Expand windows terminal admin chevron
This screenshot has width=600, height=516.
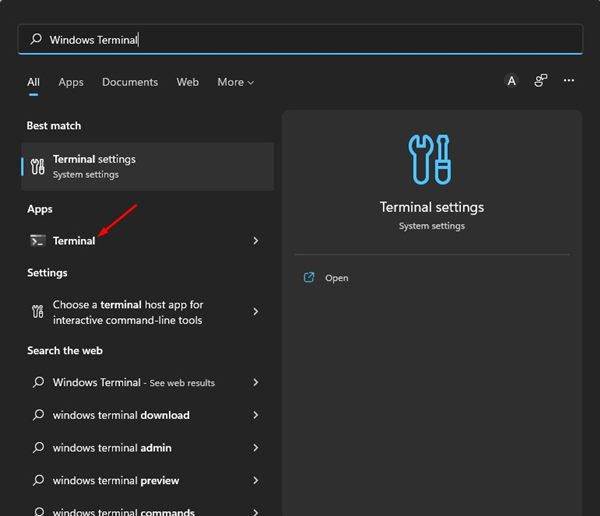point(256,447)
